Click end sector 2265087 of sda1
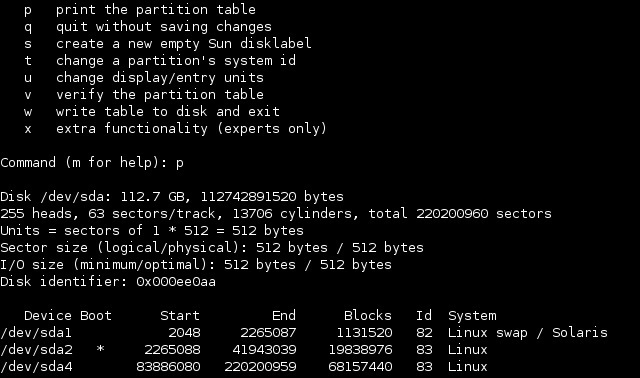 point(268,333)
